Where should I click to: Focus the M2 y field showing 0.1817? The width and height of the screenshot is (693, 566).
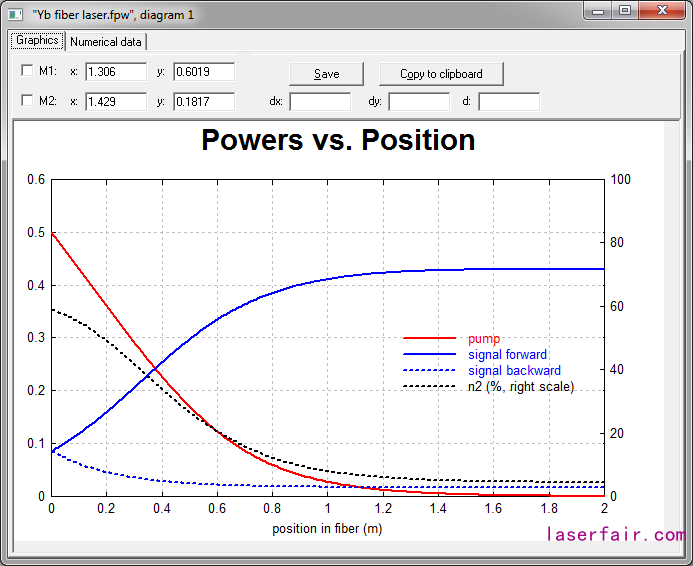204,102
